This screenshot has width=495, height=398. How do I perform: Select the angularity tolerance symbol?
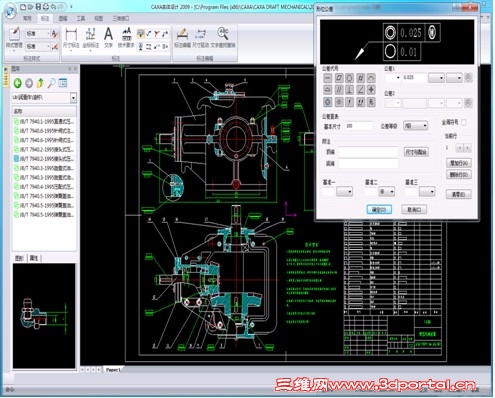tap(360, 90)
